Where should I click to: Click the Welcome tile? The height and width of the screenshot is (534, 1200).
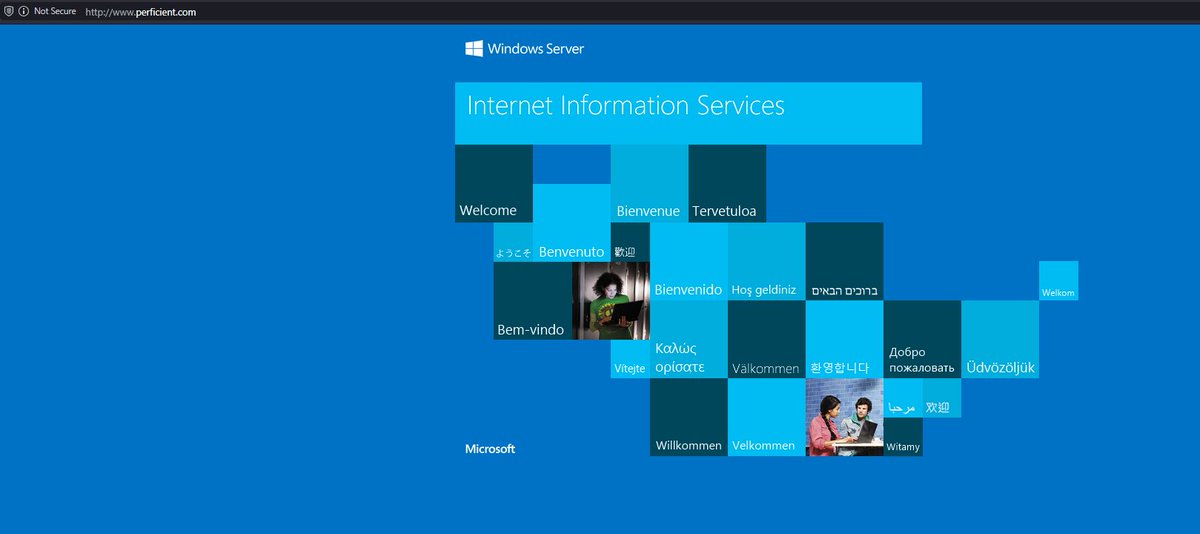[494, 183]
